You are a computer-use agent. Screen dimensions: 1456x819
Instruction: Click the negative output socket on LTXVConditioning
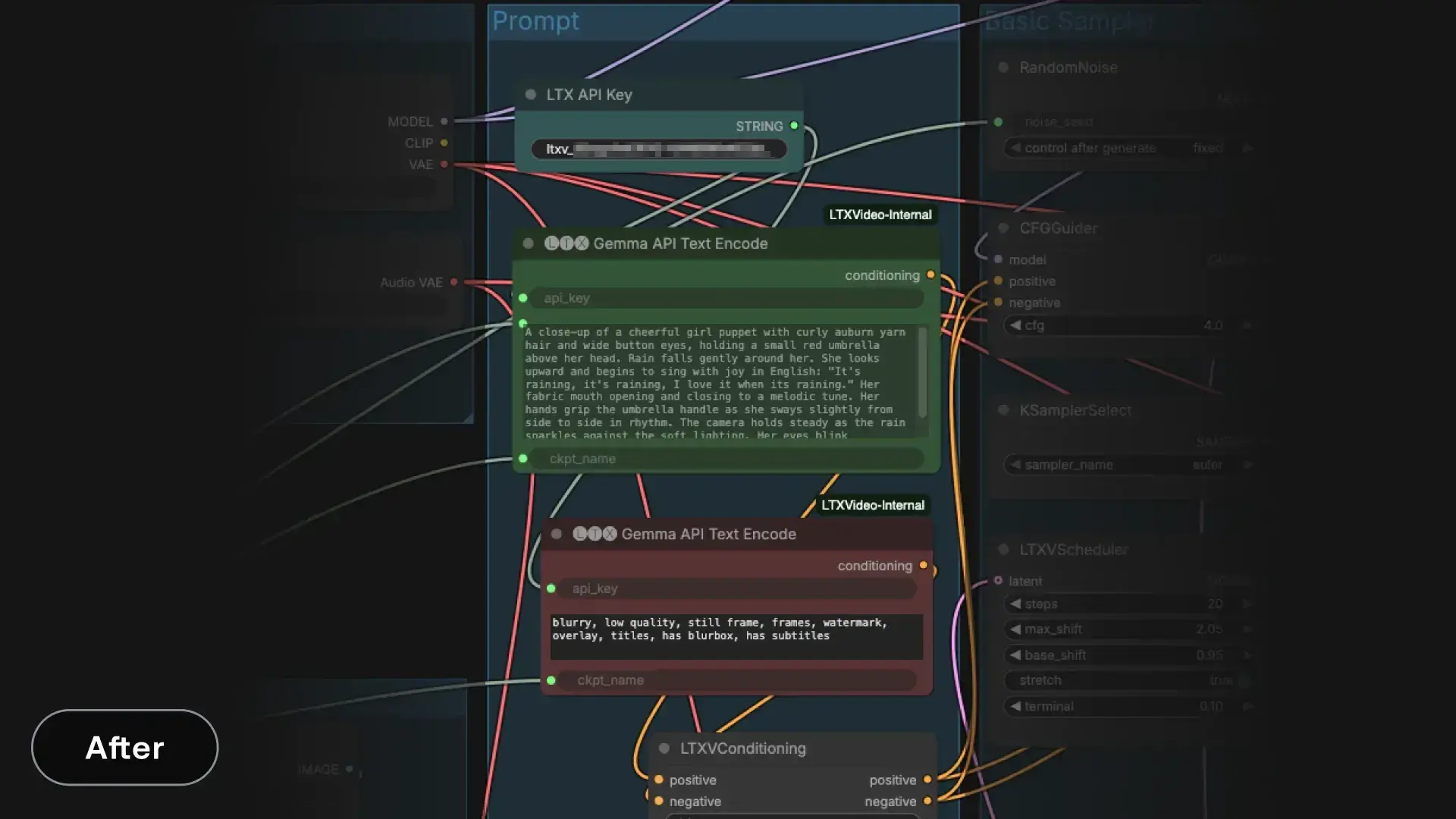927,801
